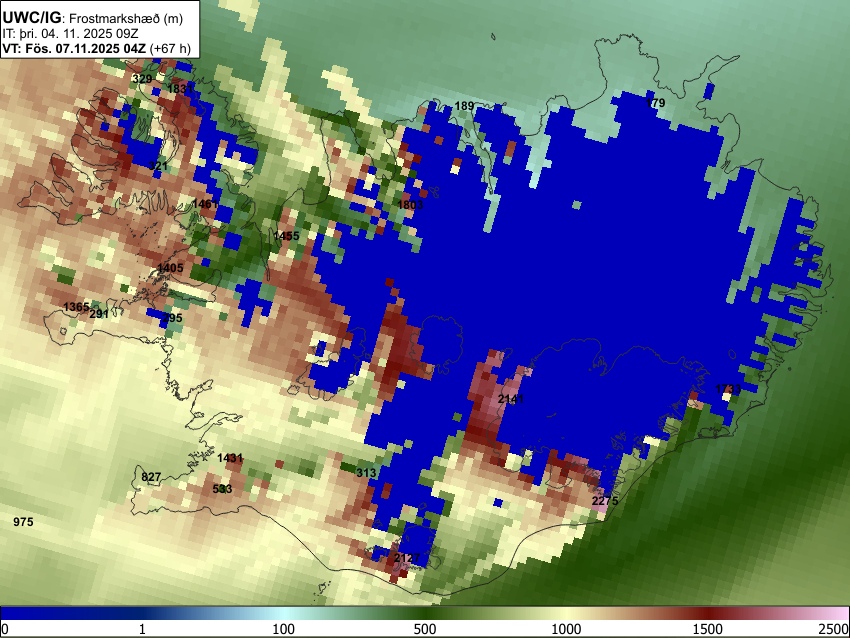Click the map value 189

[x=464, y=106]
